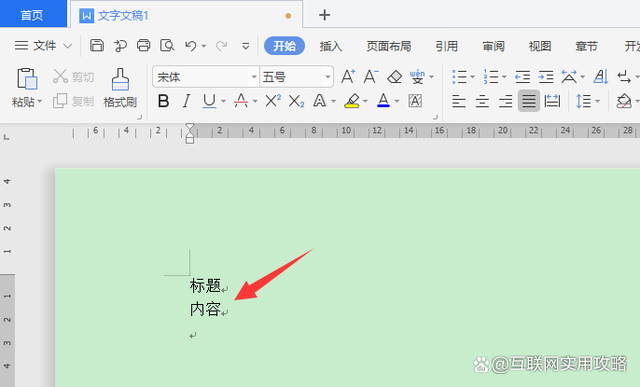Click the Undo arrow icon
The image size is (640, 387).
(x=191, y=45)
